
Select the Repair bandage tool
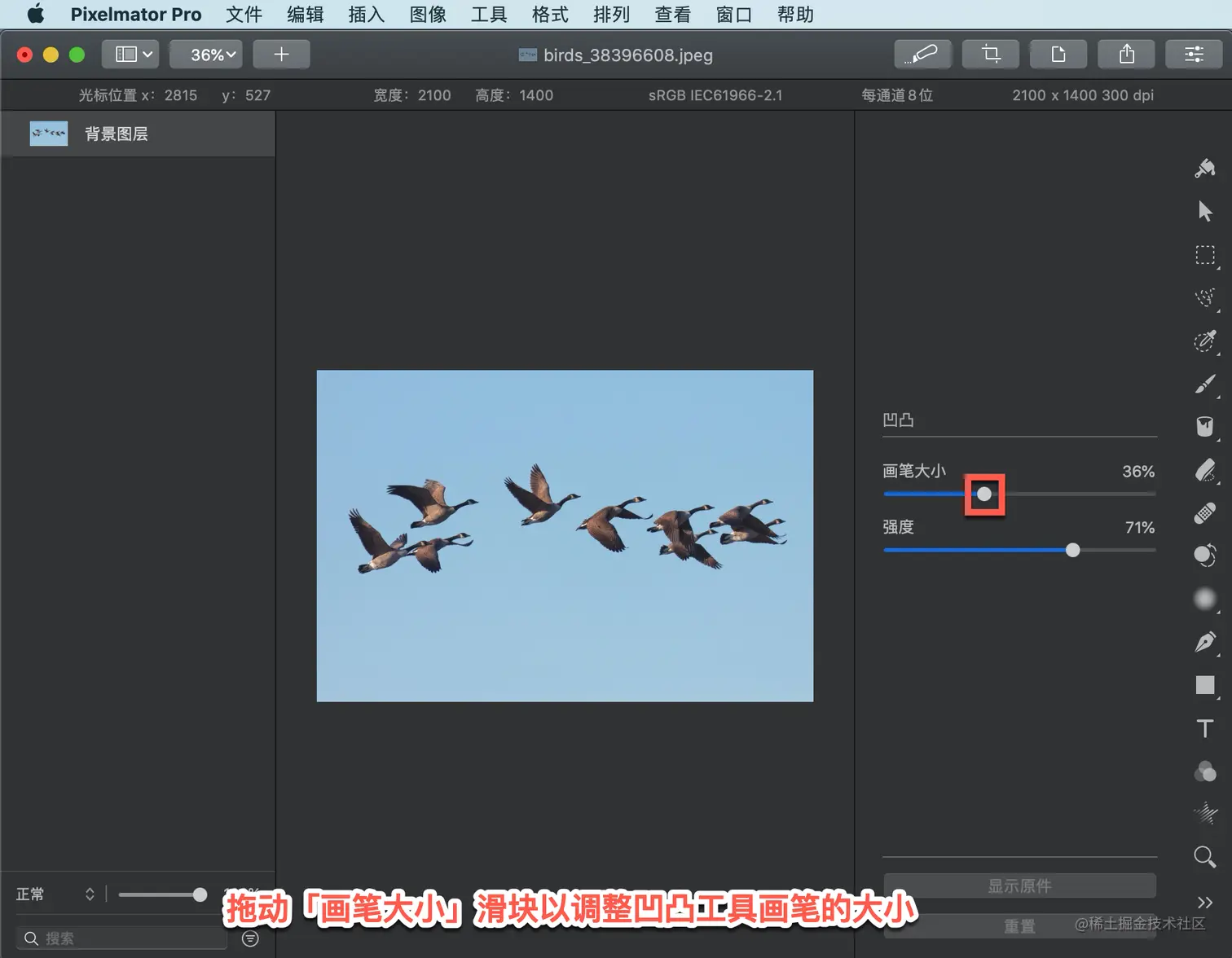point(1205,513)
